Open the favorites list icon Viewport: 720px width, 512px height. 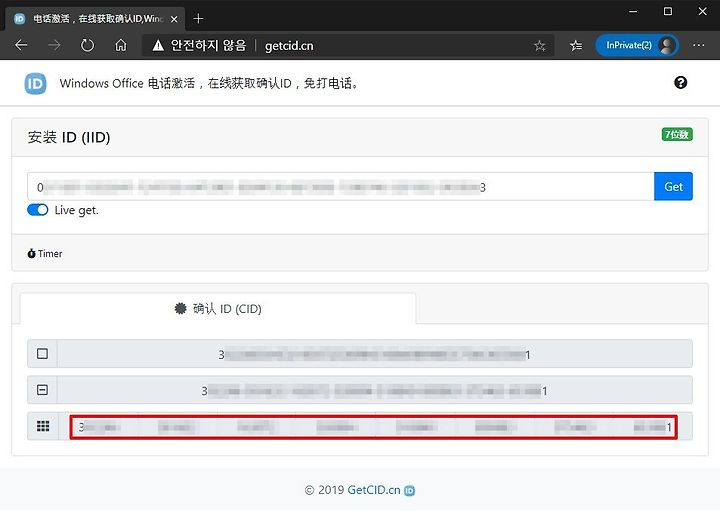click(576, 45)
